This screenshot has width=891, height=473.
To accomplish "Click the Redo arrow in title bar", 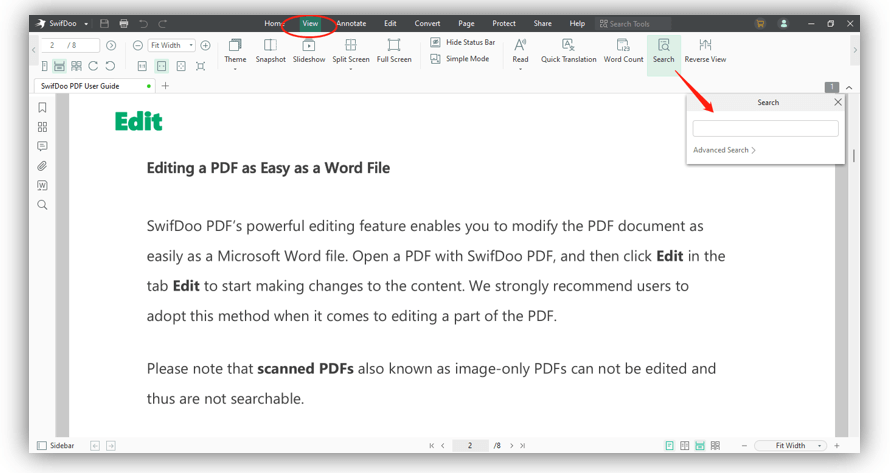I will (x=163, y=23).
